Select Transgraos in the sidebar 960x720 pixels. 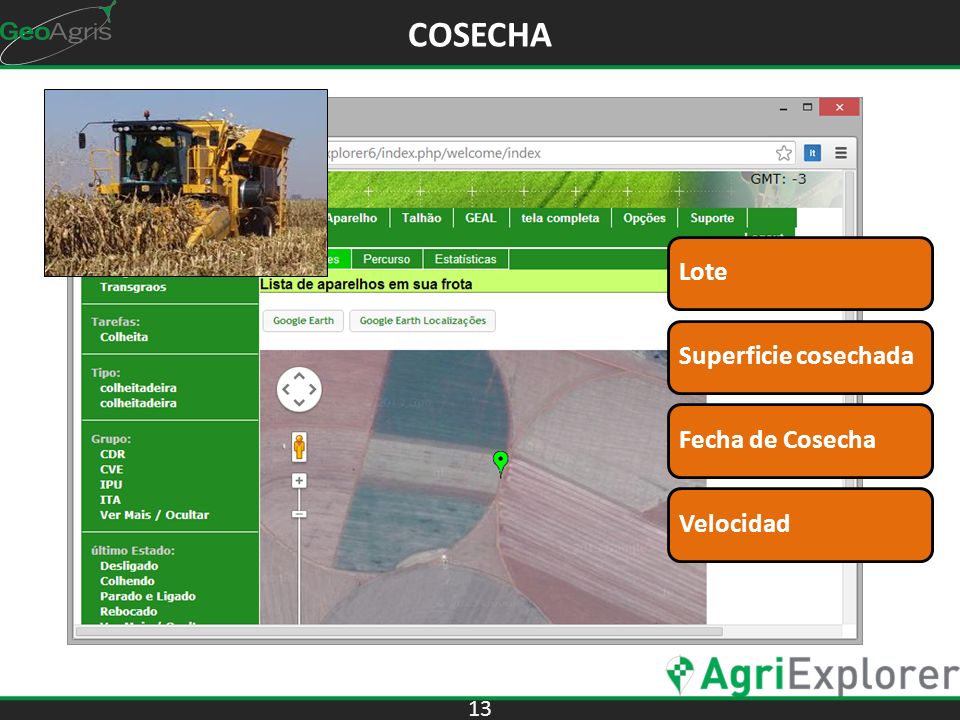pos(133,287)
